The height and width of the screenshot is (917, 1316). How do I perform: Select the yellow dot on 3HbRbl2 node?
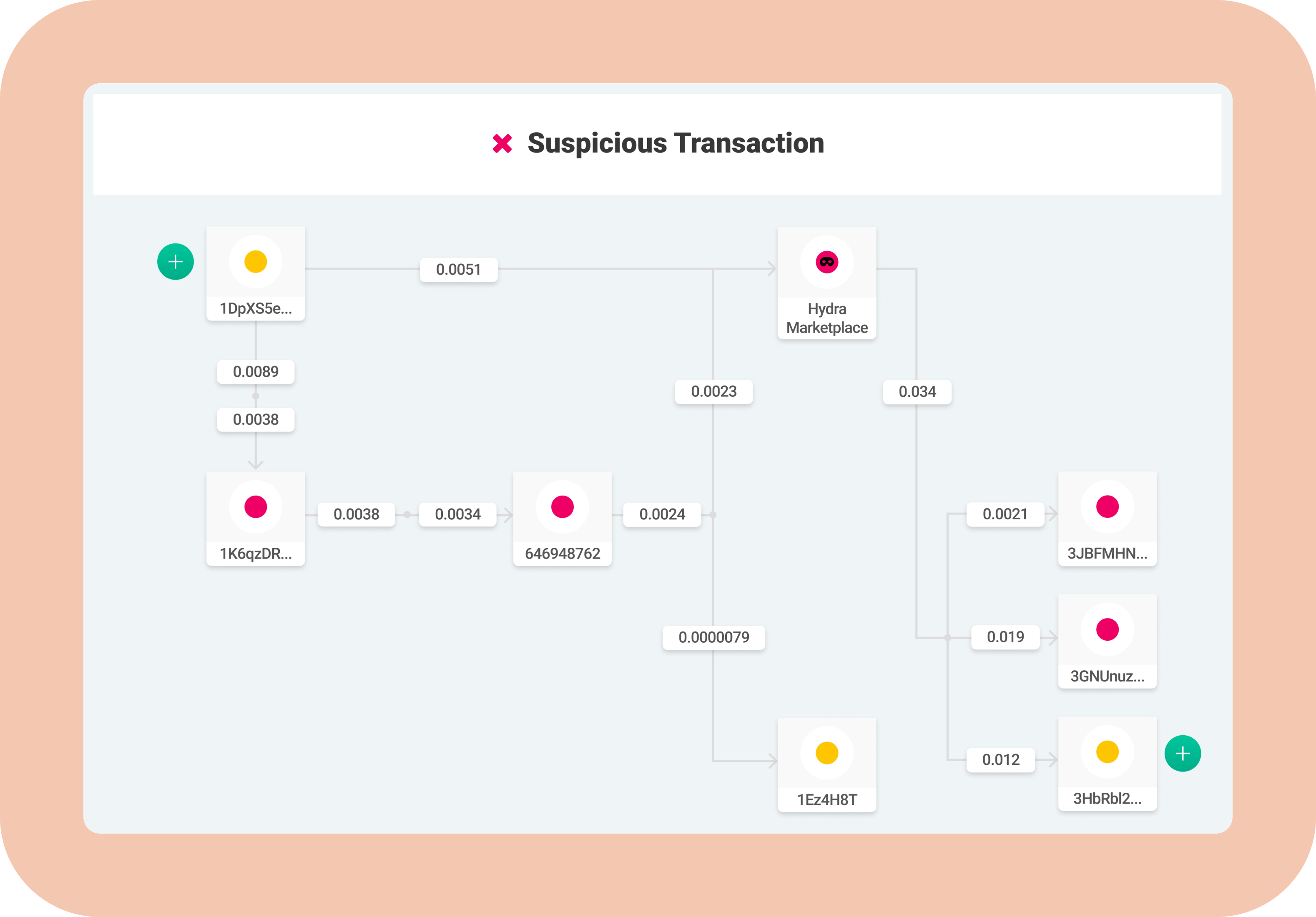tap(1107, 752)
